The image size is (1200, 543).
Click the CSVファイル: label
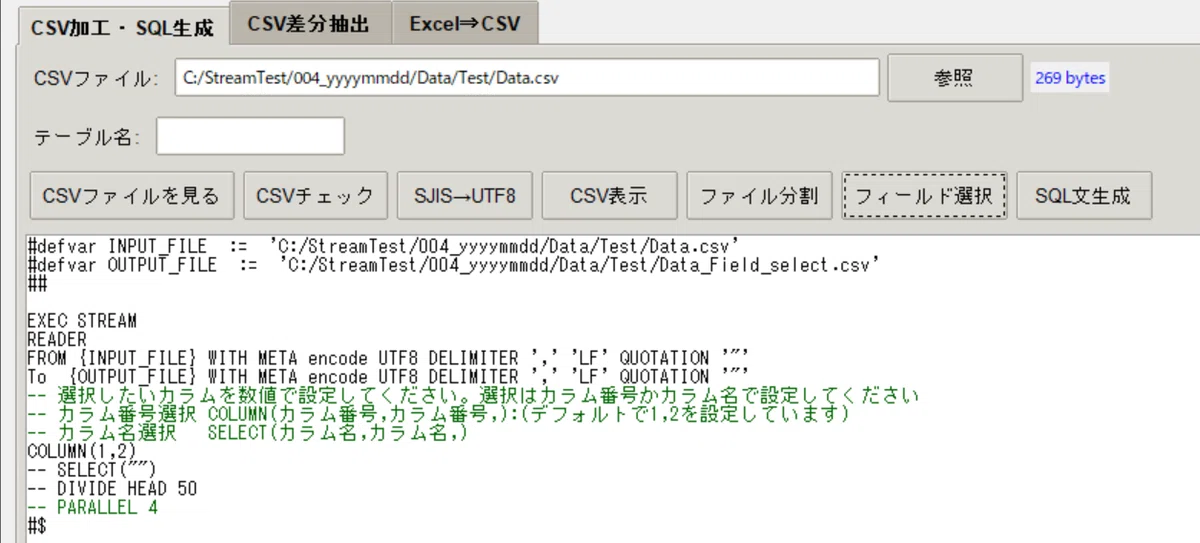coord(95,79)
